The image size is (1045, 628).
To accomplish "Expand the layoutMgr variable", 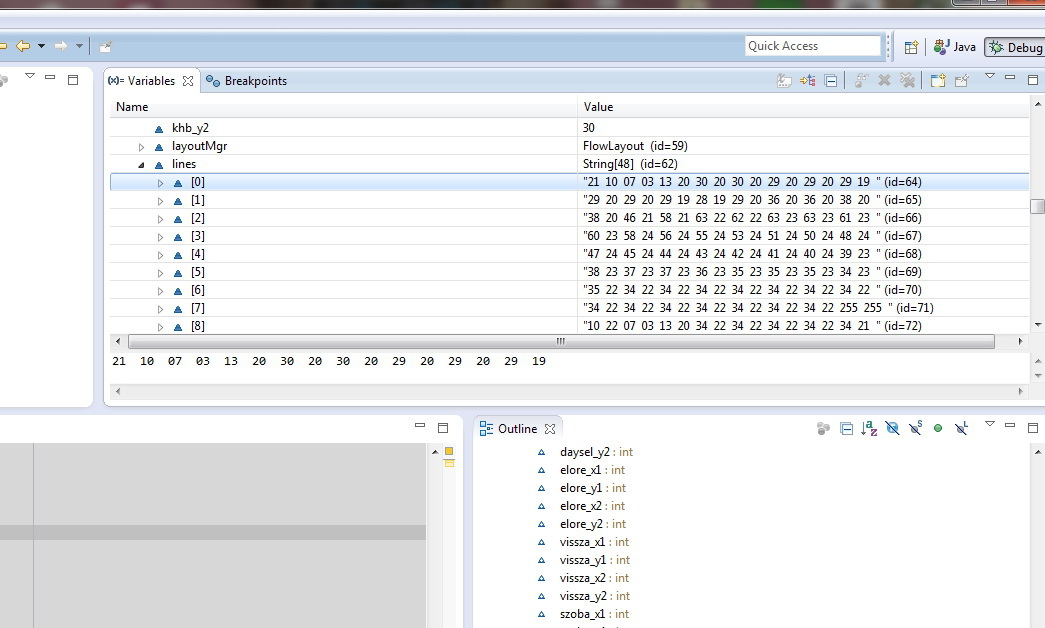I will click(141, 147).
